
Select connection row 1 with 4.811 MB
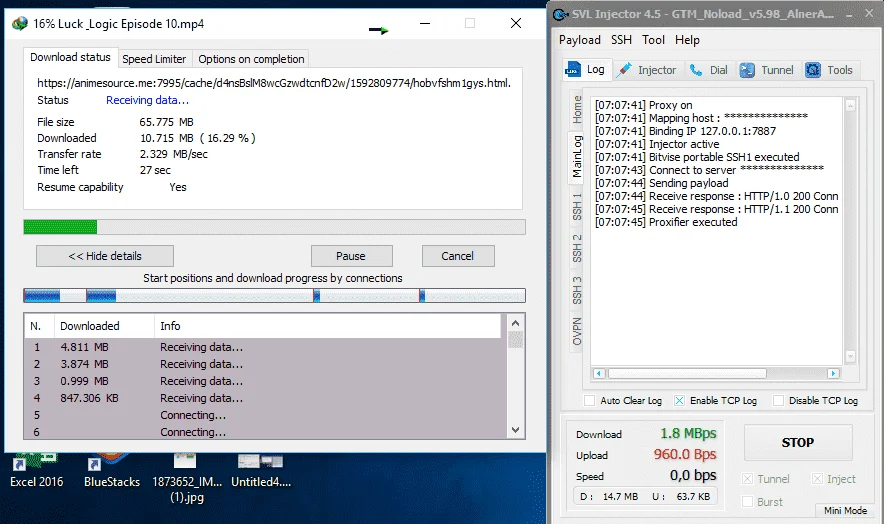(x=265, y=347)
